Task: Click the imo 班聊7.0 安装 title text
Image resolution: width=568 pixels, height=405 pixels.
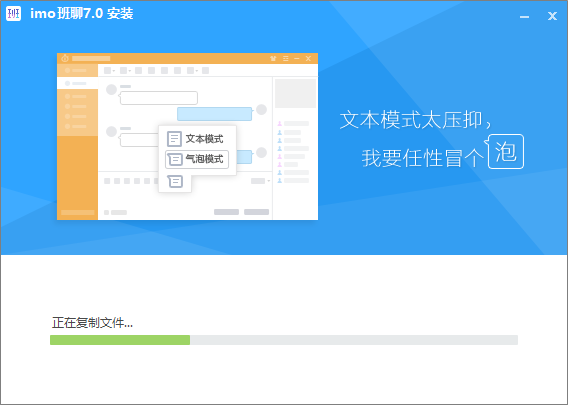Action: (82, 14)
